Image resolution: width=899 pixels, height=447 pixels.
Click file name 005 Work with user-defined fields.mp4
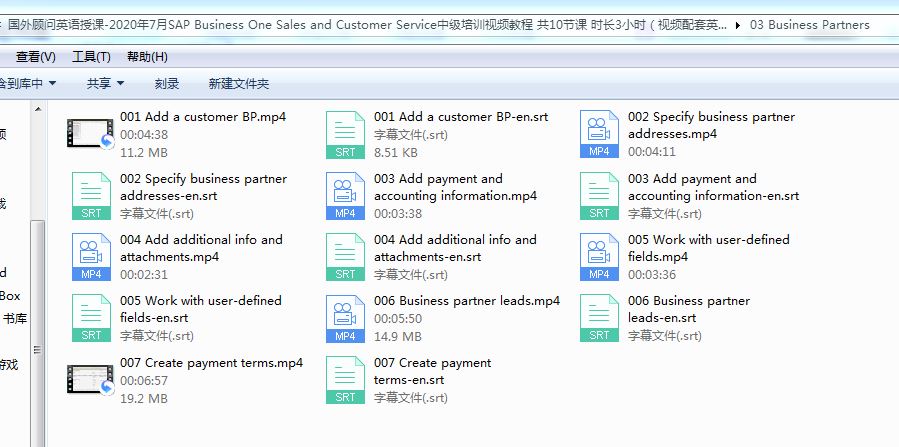(709, 248)
